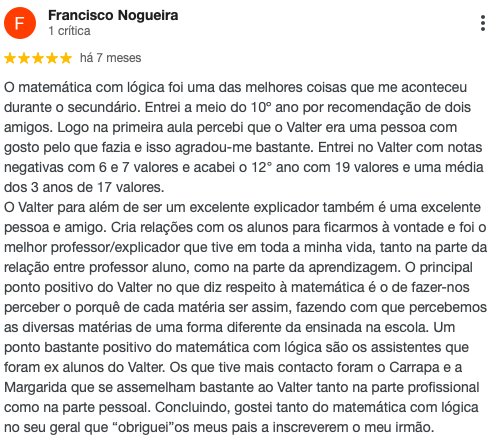Select the second yellow rating star
Screen dimensions: 493x439
24,58
